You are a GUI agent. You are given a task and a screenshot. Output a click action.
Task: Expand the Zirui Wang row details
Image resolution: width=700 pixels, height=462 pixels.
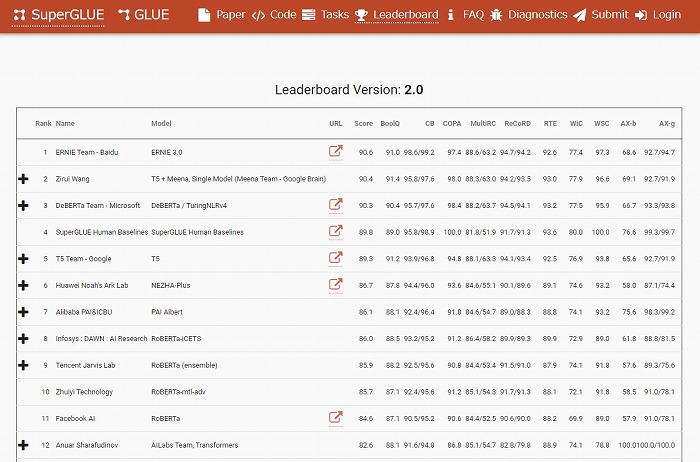[23, 179]
